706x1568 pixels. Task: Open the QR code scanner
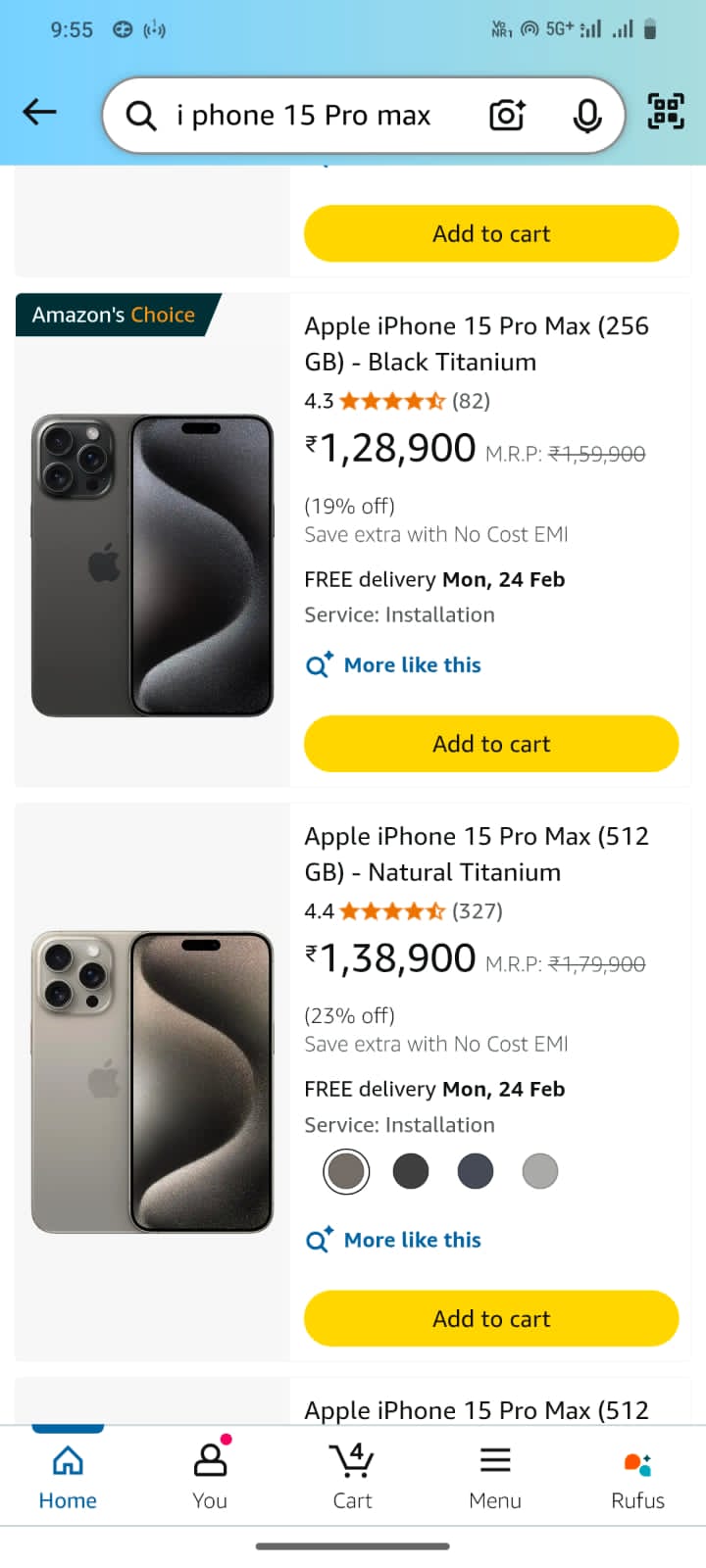point(666,112)
